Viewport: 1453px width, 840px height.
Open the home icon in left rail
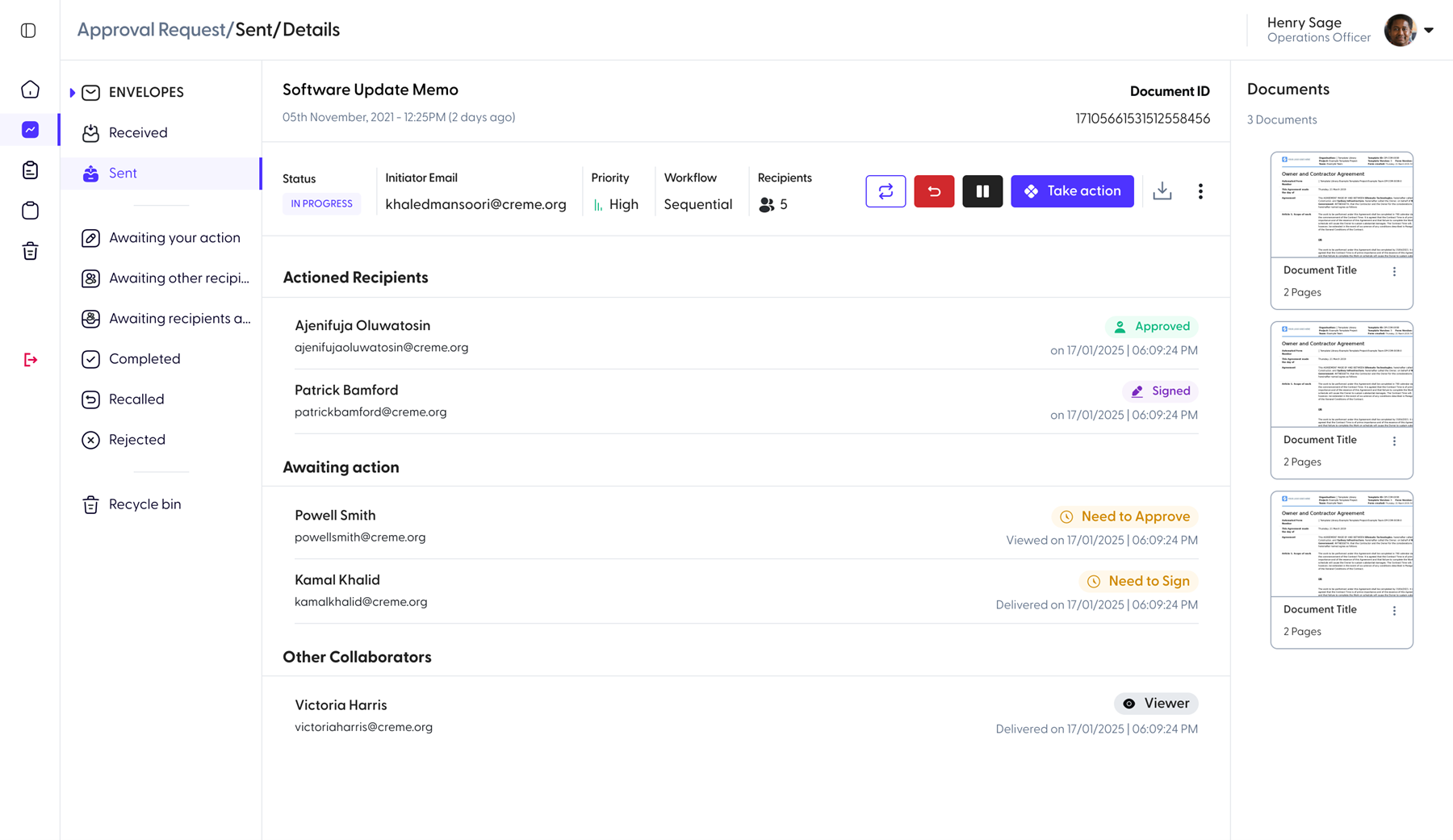30,90
